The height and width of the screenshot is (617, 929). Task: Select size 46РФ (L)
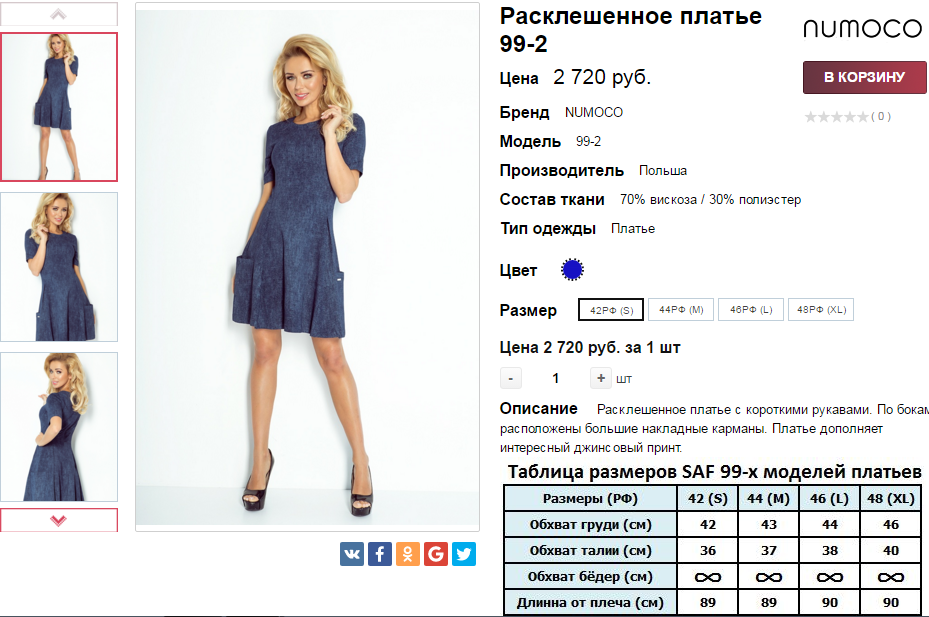[x=751, y=309]
